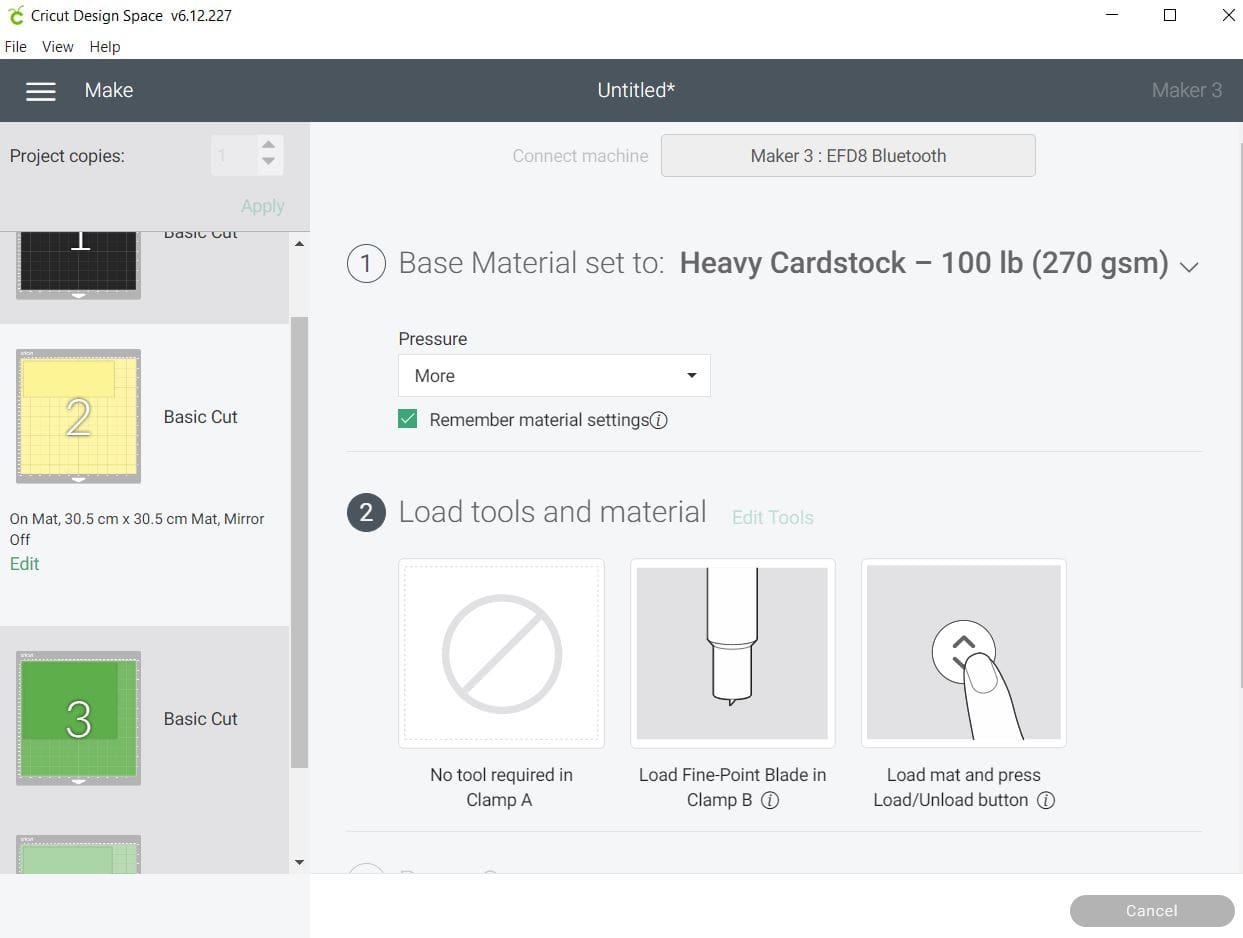
Task: Open the Help menu
Action: pyautogui.click(x=105, y=46)
